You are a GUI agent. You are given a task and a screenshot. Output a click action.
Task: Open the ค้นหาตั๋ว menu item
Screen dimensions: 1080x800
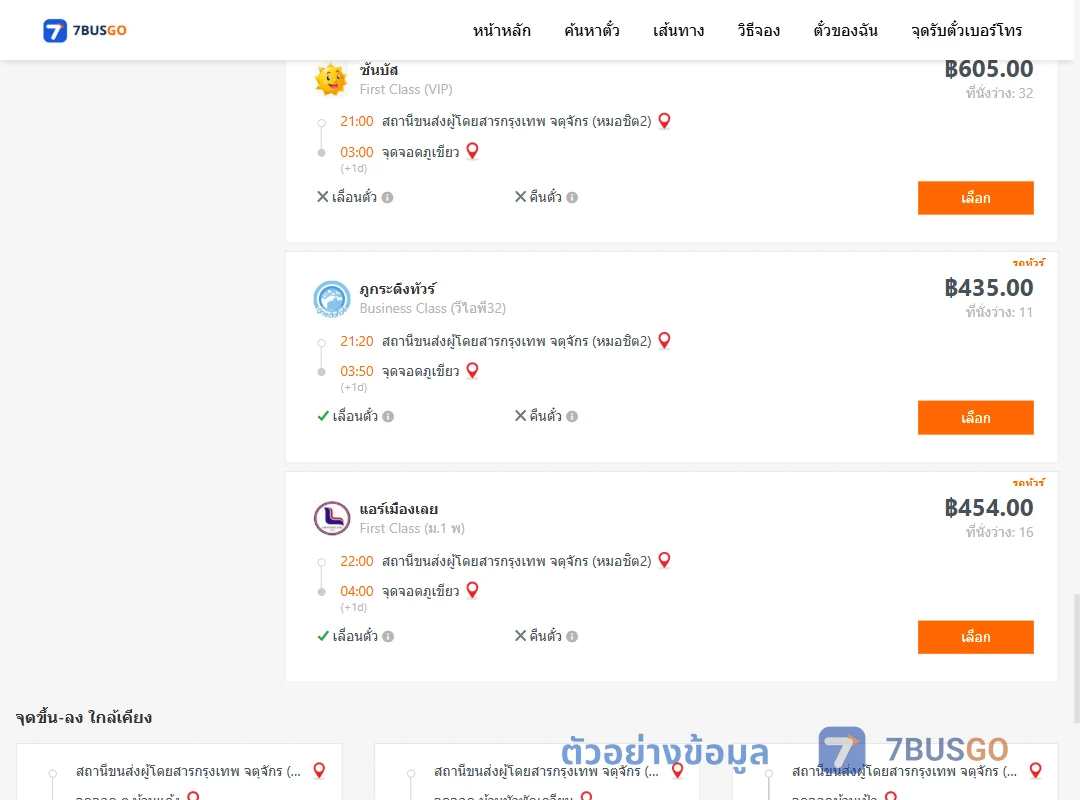tap(592, 30)
